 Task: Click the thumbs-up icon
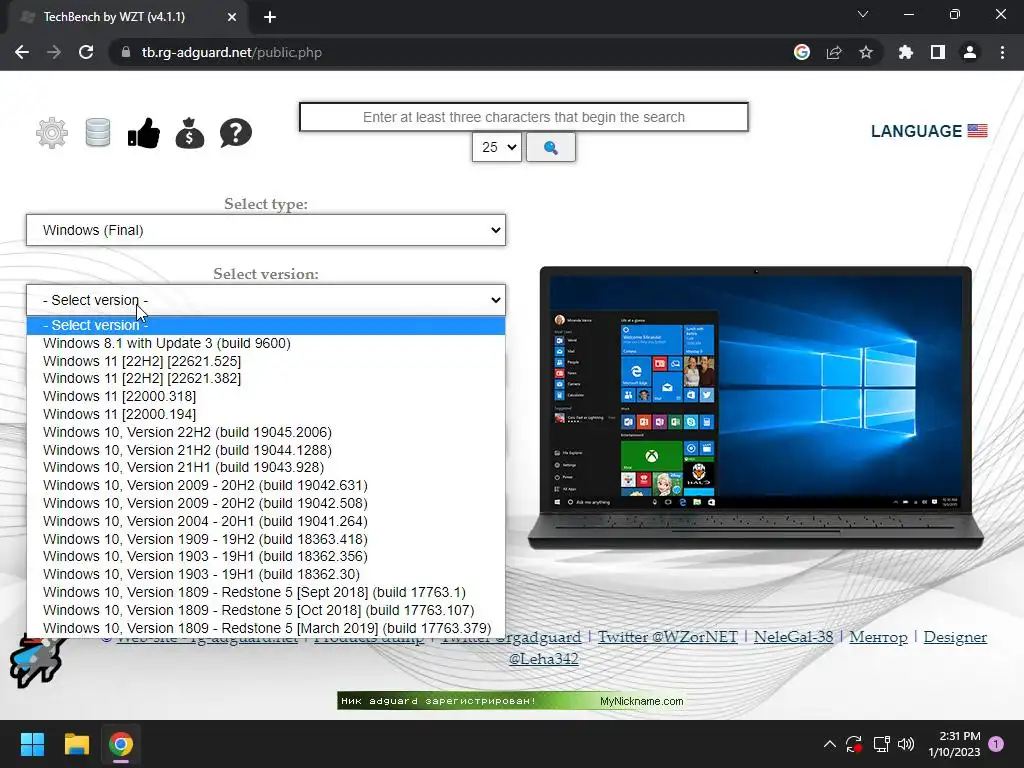pos(144,133)
